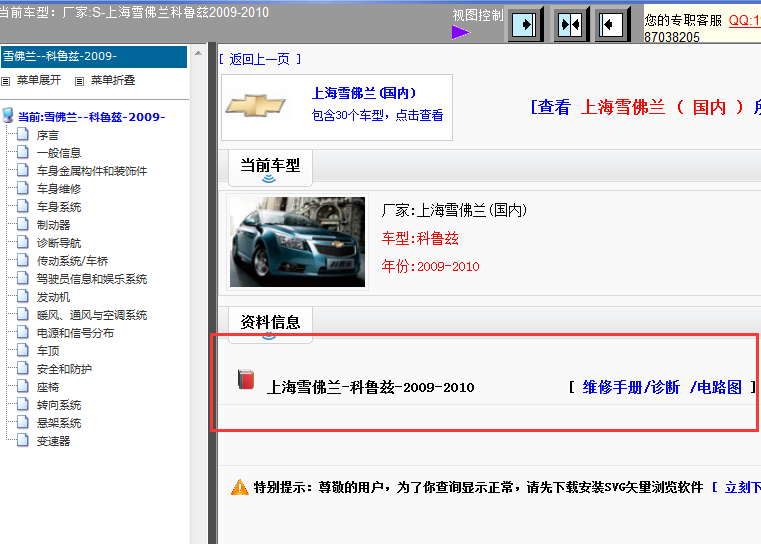Viewport: 761px width, 544px height.
Task: Select 车身维修 in the tree
Action: [x=59, y=189]
